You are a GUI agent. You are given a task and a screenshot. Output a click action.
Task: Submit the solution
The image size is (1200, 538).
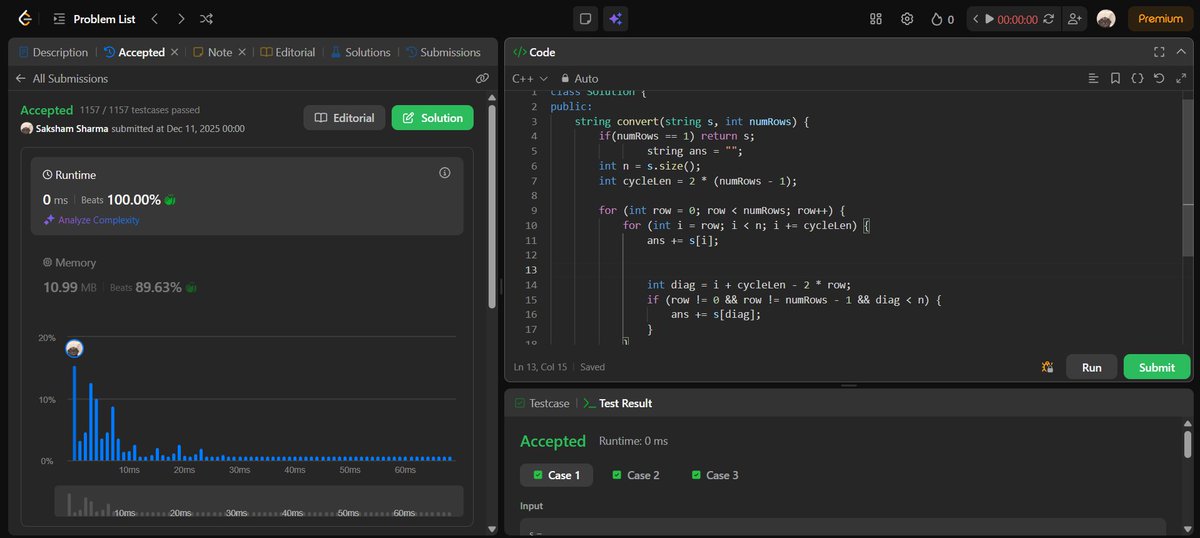tap(1157, 367)
